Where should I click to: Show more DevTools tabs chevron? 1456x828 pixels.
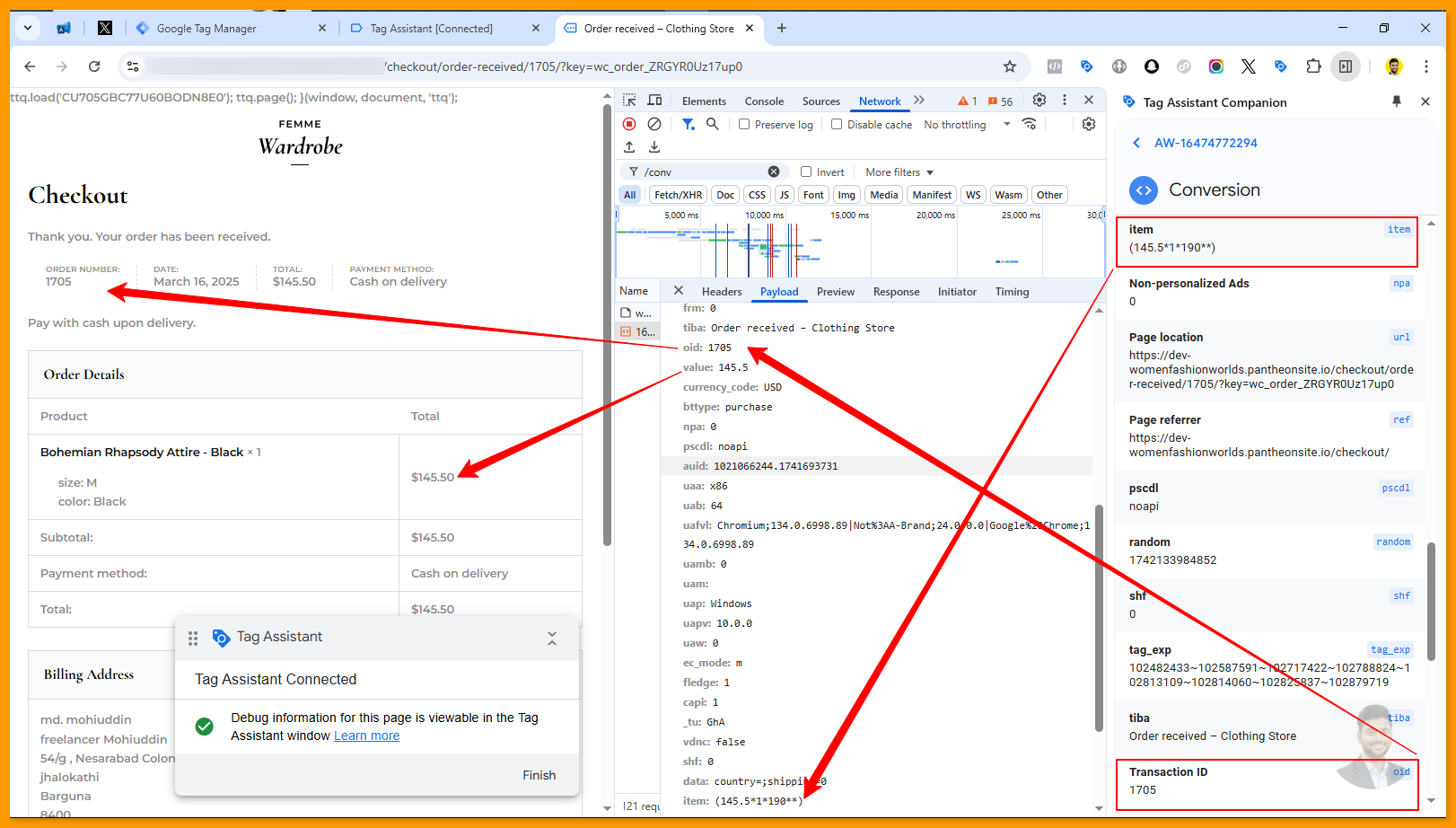919,101
